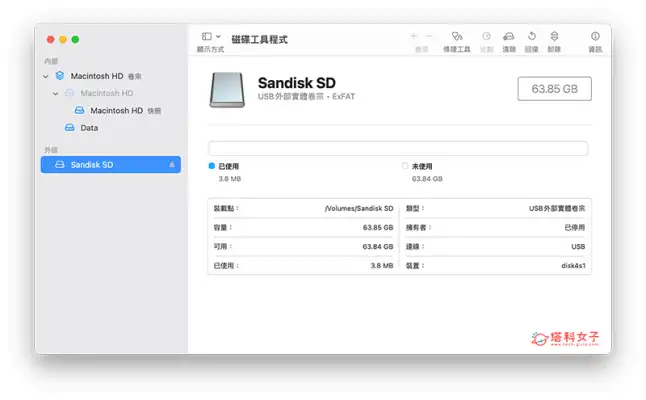The height and width of the screenshot is (400, 646).
Task: Select the Erase disk tool
Action: click(509, 37)
